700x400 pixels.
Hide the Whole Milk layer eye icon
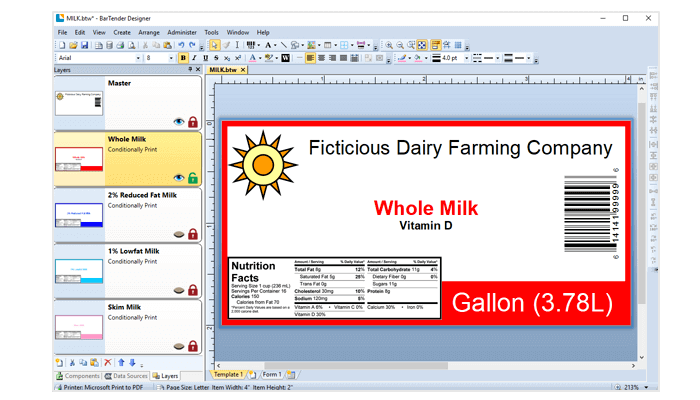point(179,178)
